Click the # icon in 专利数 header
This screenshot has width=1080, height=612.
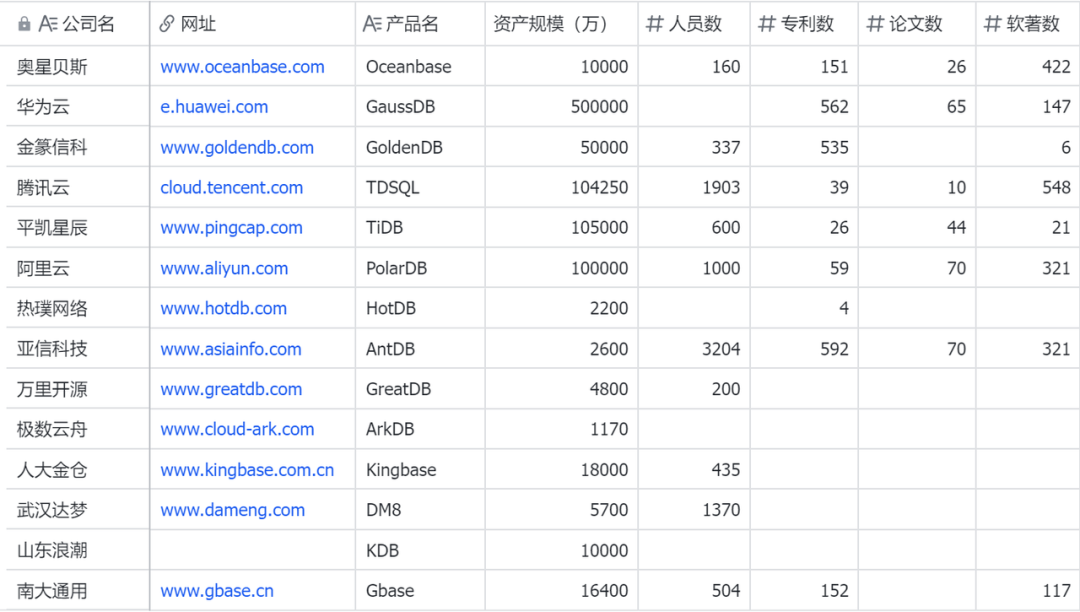tap(767, 24)
